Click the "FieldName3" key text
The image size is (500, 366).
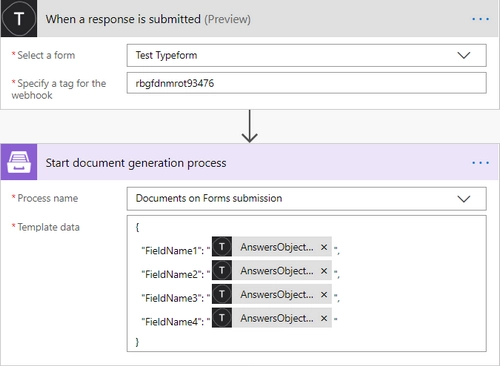pyautogui.click(x=173, y=298)
